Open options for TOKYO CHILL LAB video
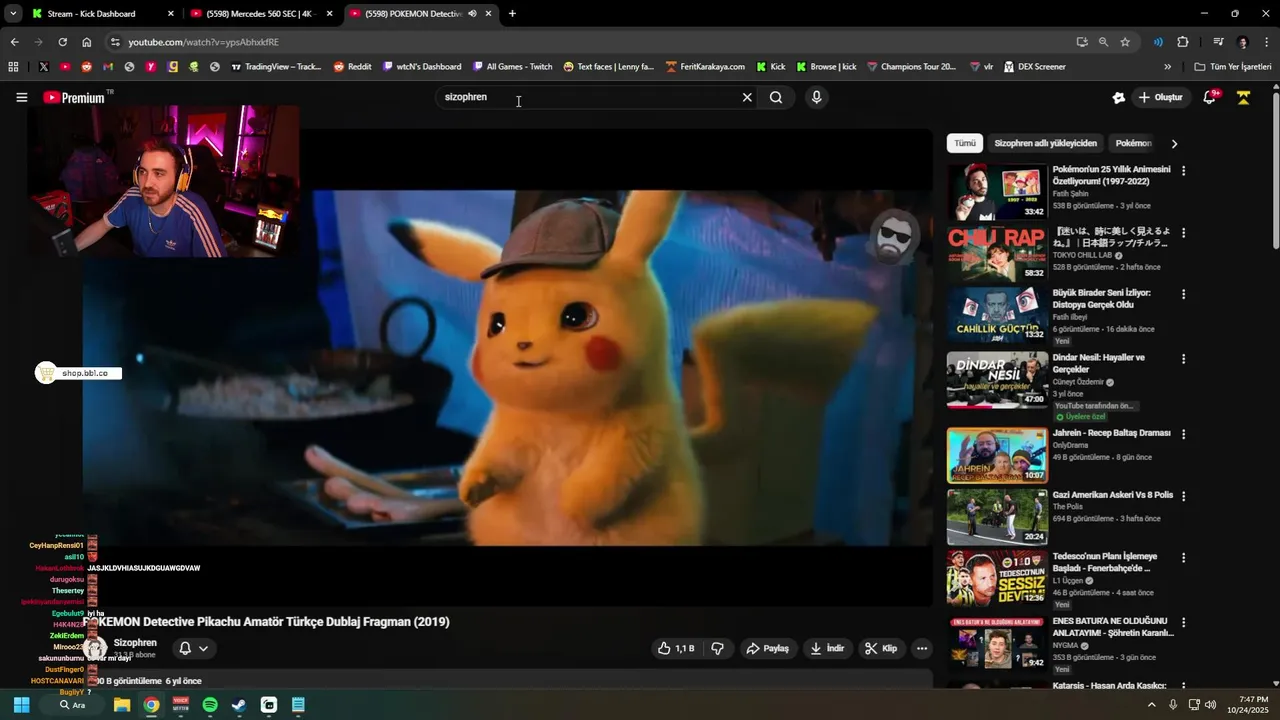The height and width of the screenshot is (720, 1280). [x=1183, y=232]
